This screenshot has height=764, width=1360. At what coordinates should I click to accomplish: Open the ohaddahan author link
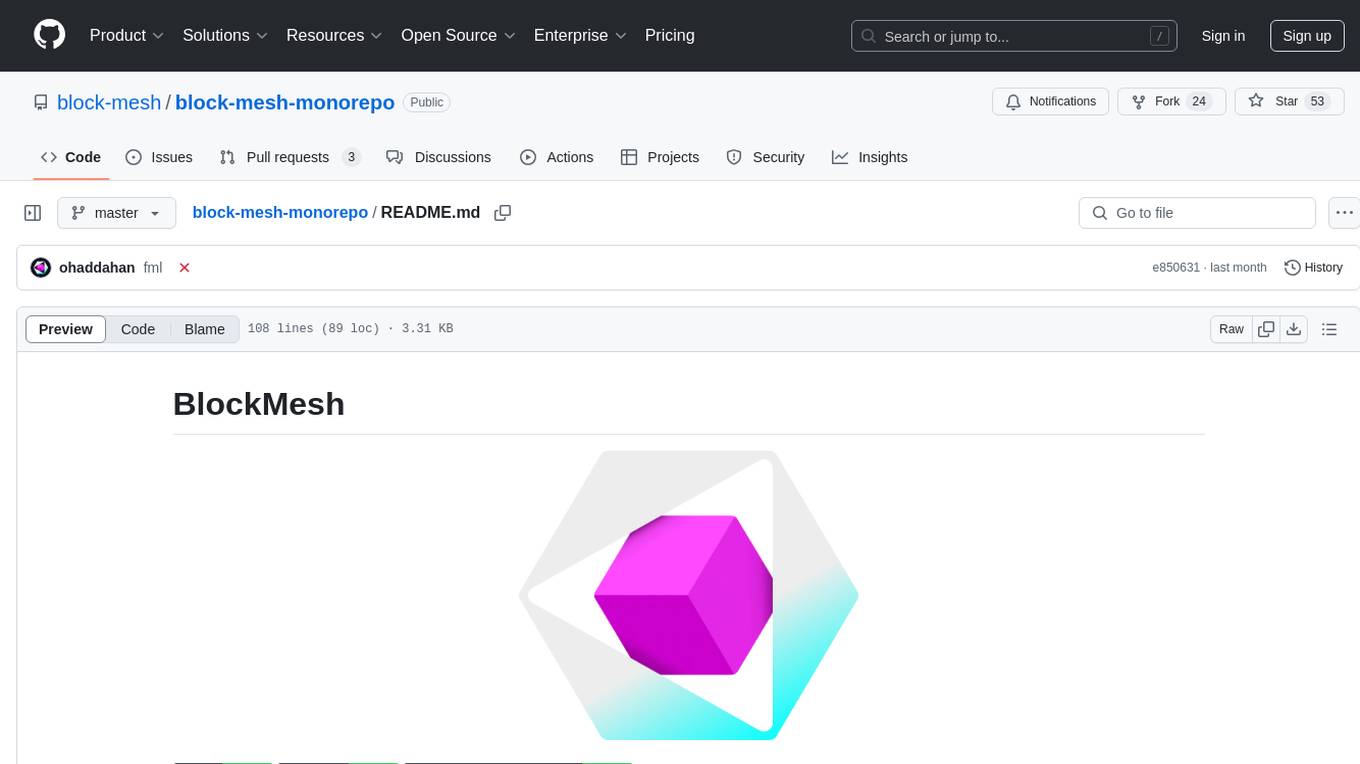pos(97,268)
